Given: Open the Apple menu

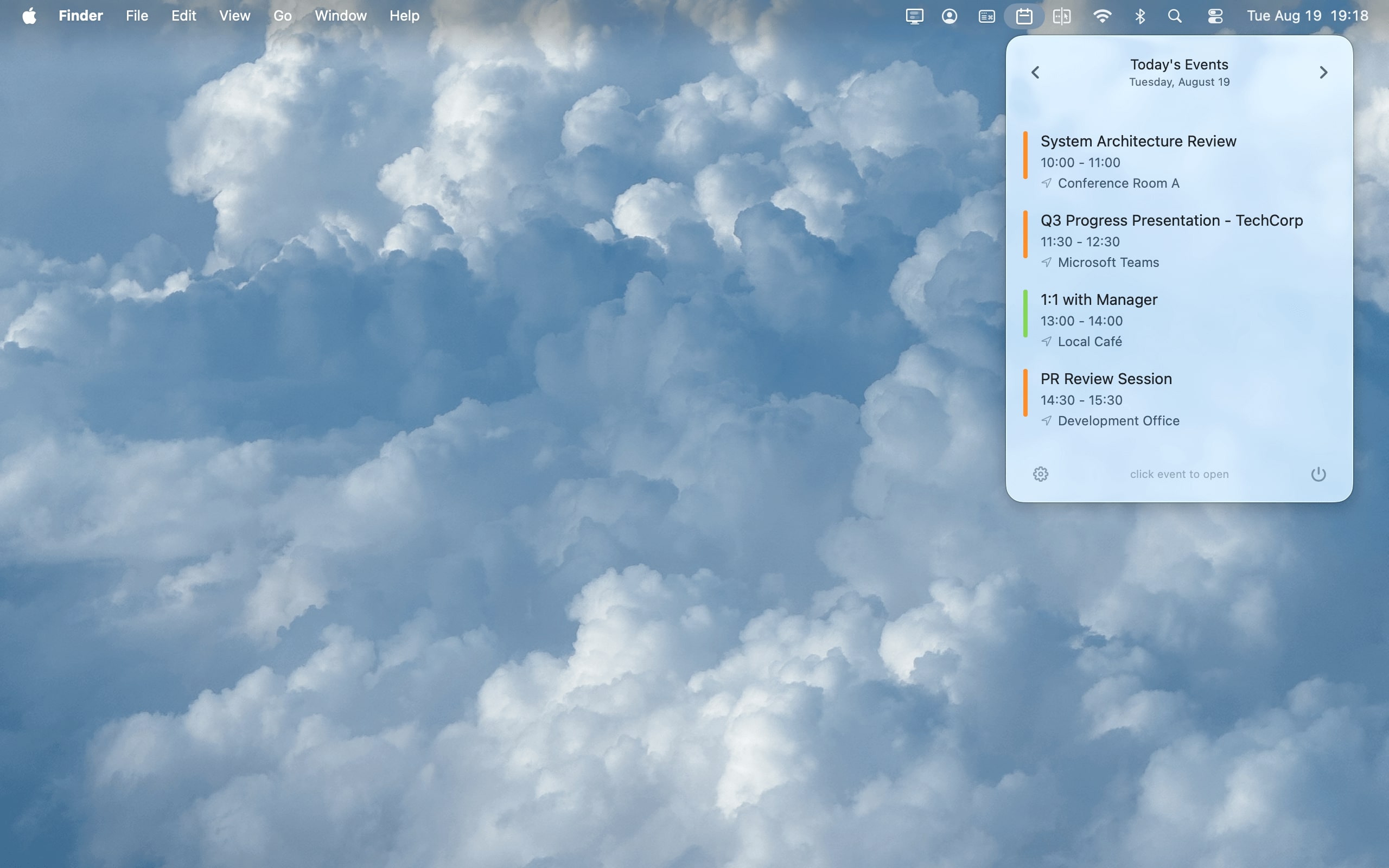Looking at the screenshot, I should [x=29, y=16].
